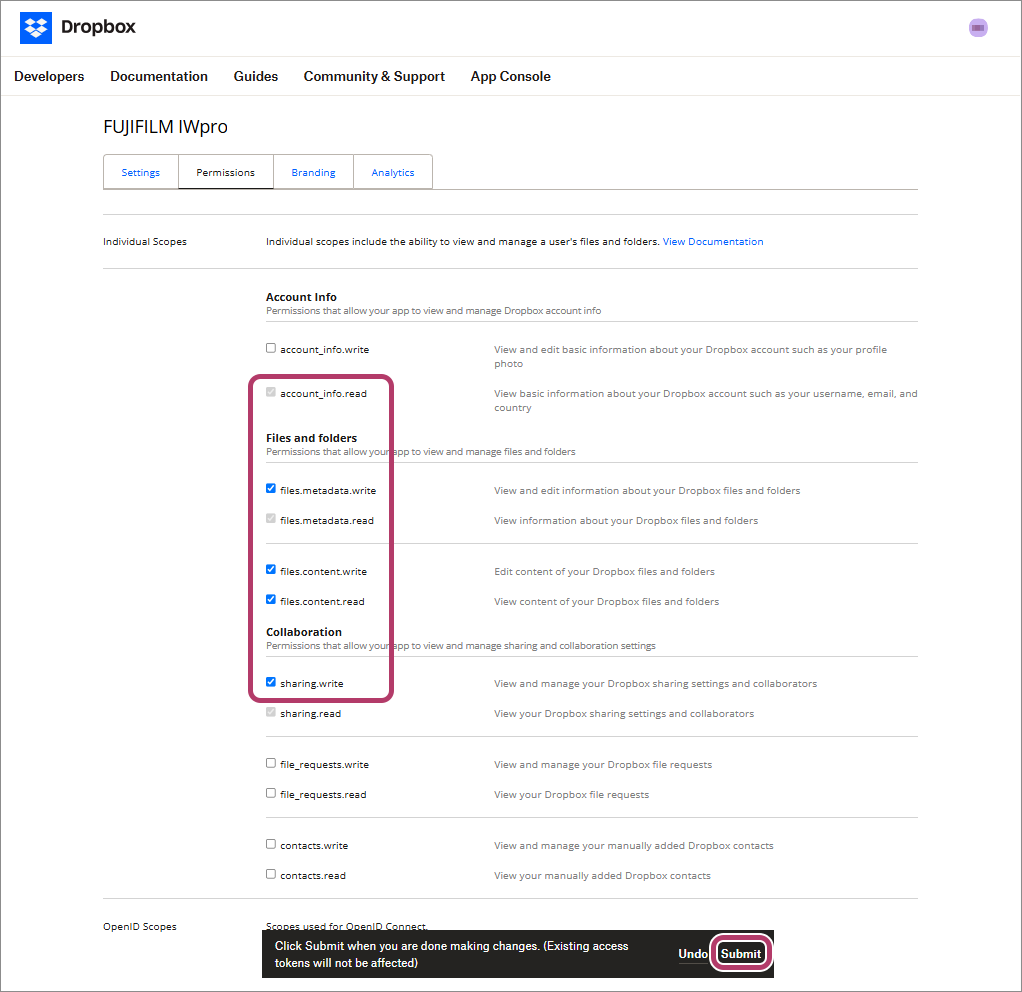Click Undo in the notification bar
This screenshot has height=992, width=1022.
click(693, 954)
